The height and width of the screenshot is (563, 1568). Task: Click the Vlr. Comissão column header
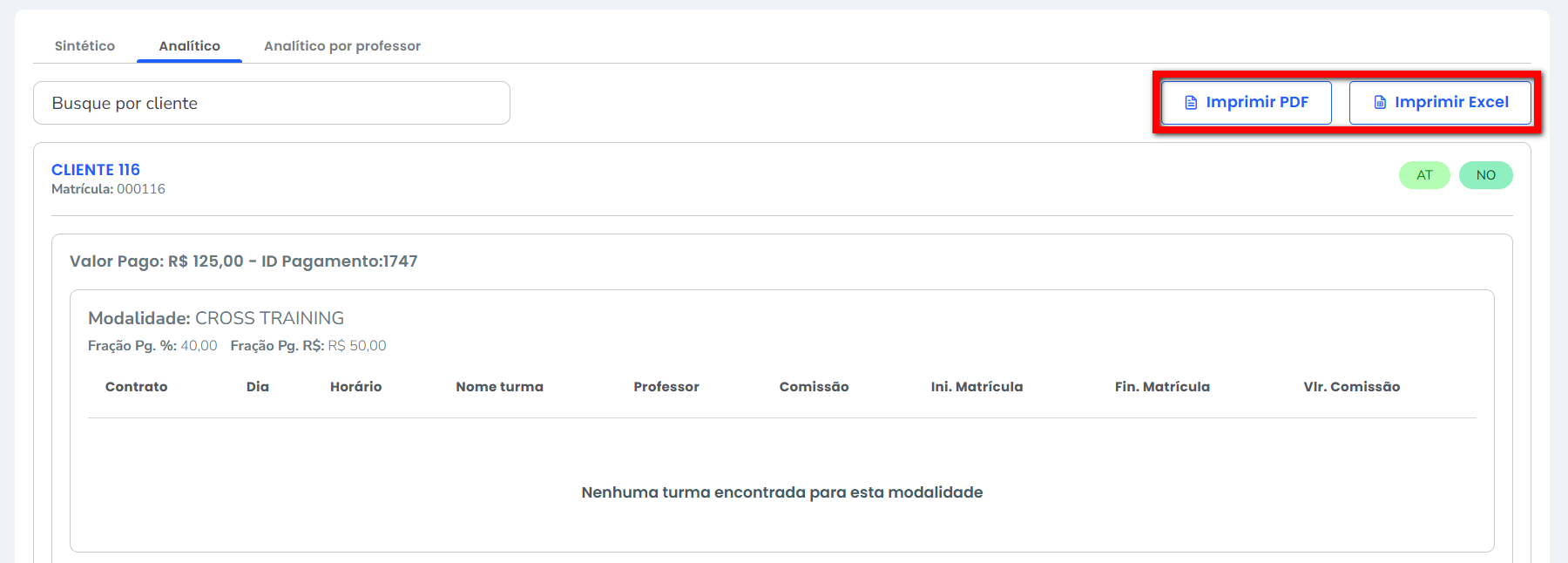coord(1351,387)
